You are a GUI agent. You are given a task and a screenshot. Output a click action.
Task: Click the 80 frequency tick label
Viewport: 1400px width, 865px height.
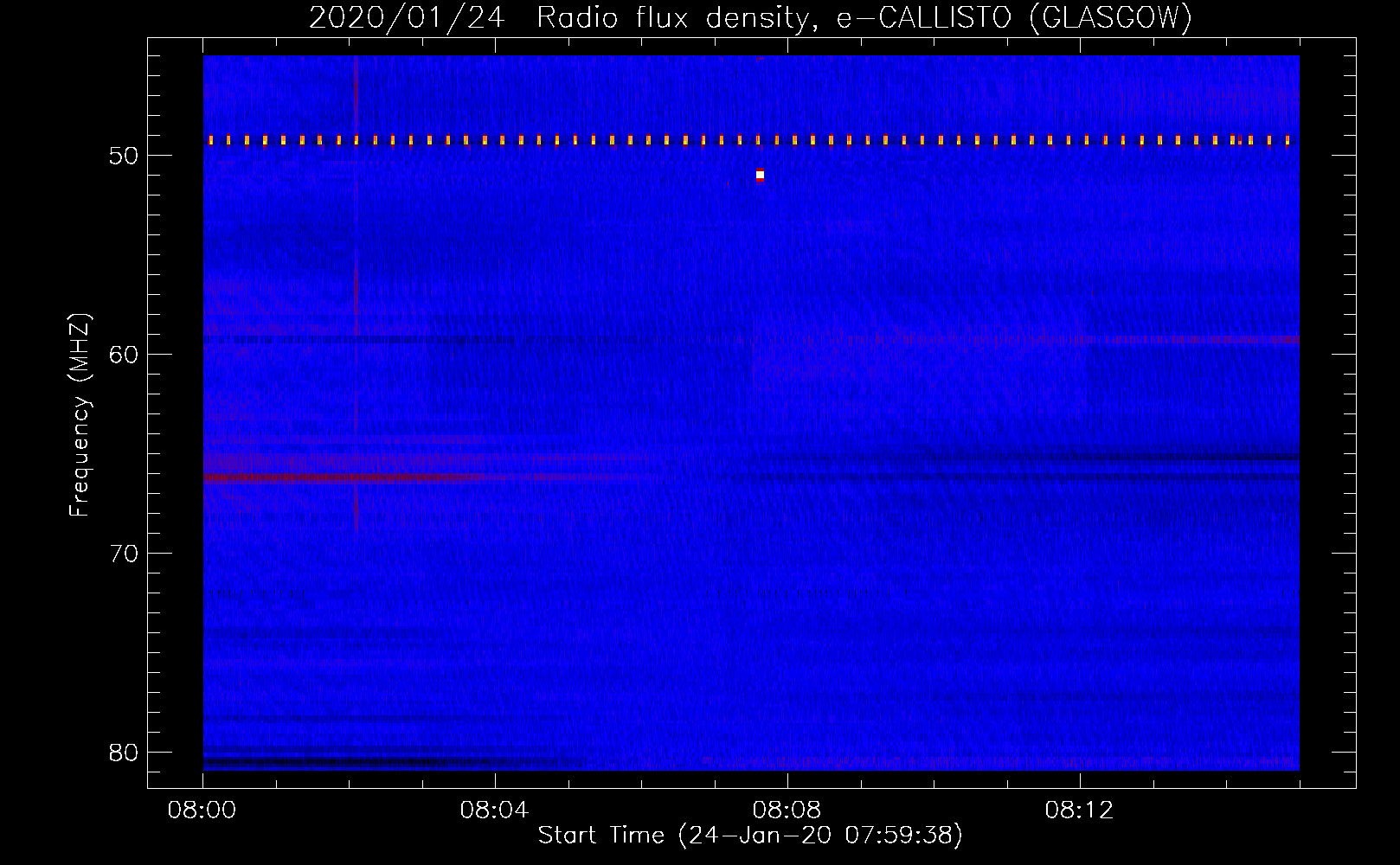[125, 753]
